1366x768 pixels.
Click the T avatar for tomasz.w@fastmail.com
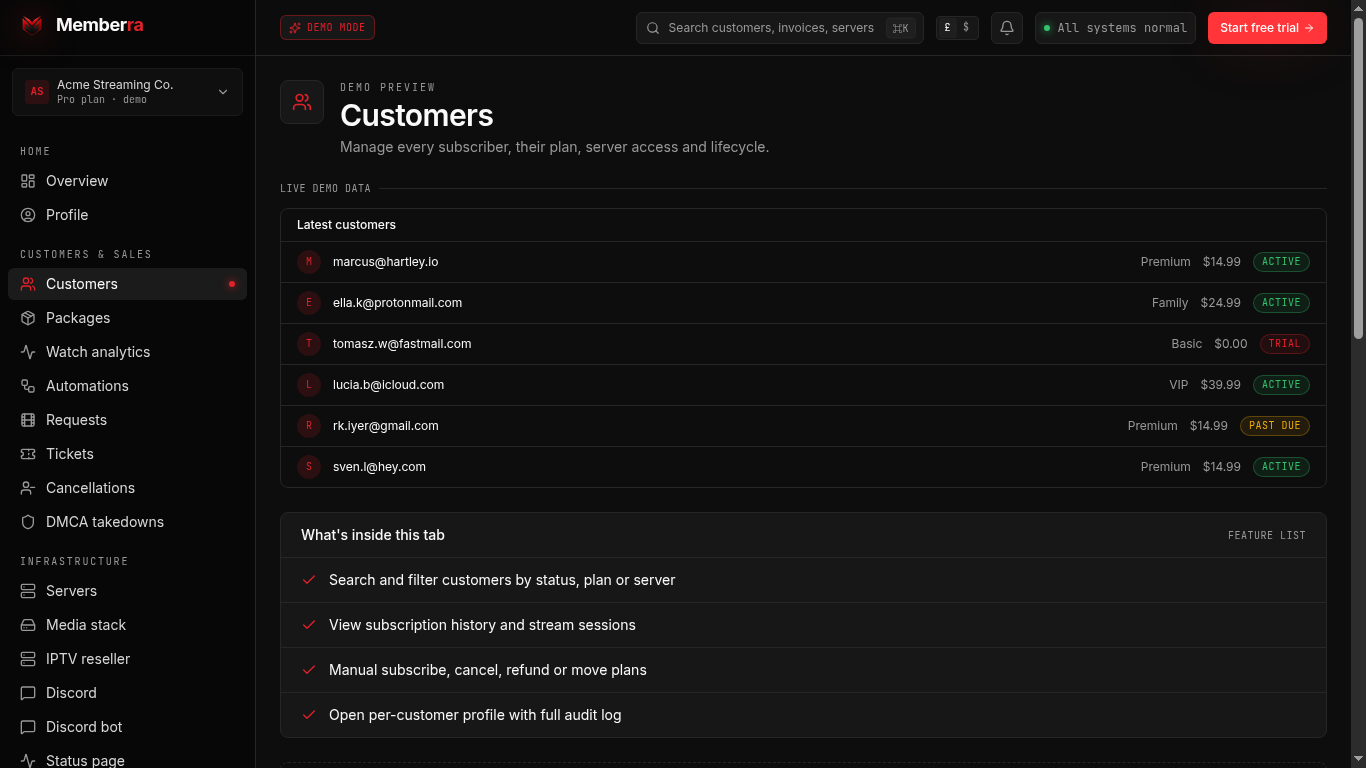pos(309,344)
